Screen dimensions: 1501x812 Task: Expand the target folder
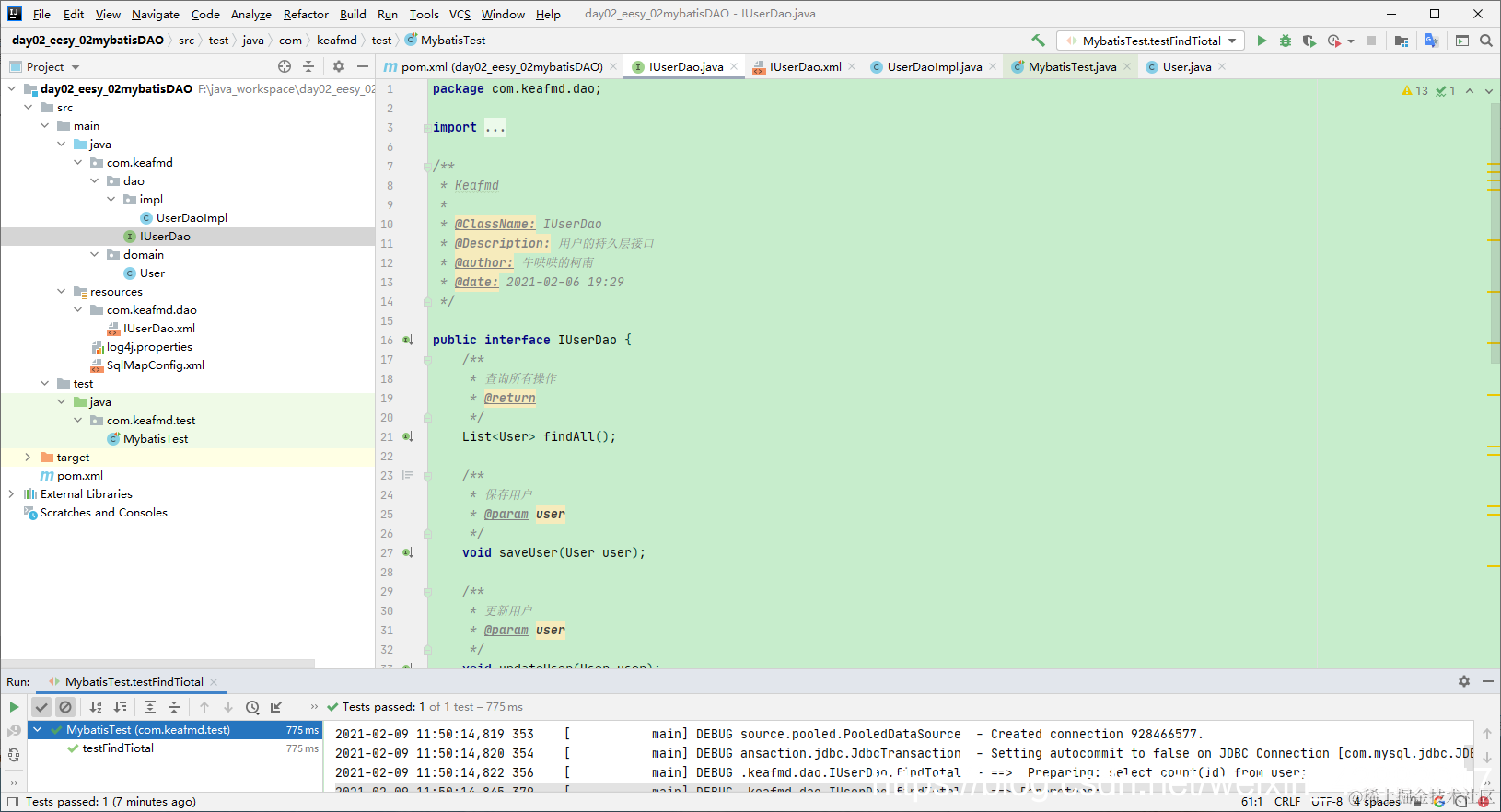pos(28,458)
